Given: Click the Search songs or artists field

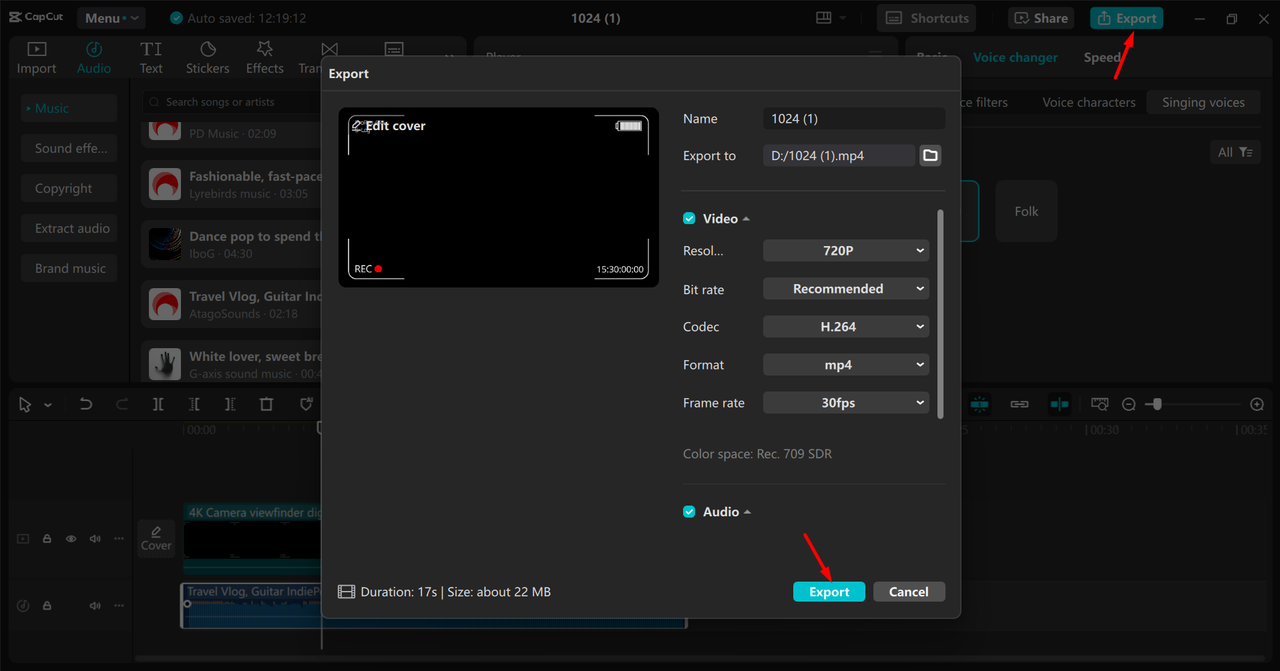Looking at the screenshot, I should pyautogui.click(x=230, y=102).
